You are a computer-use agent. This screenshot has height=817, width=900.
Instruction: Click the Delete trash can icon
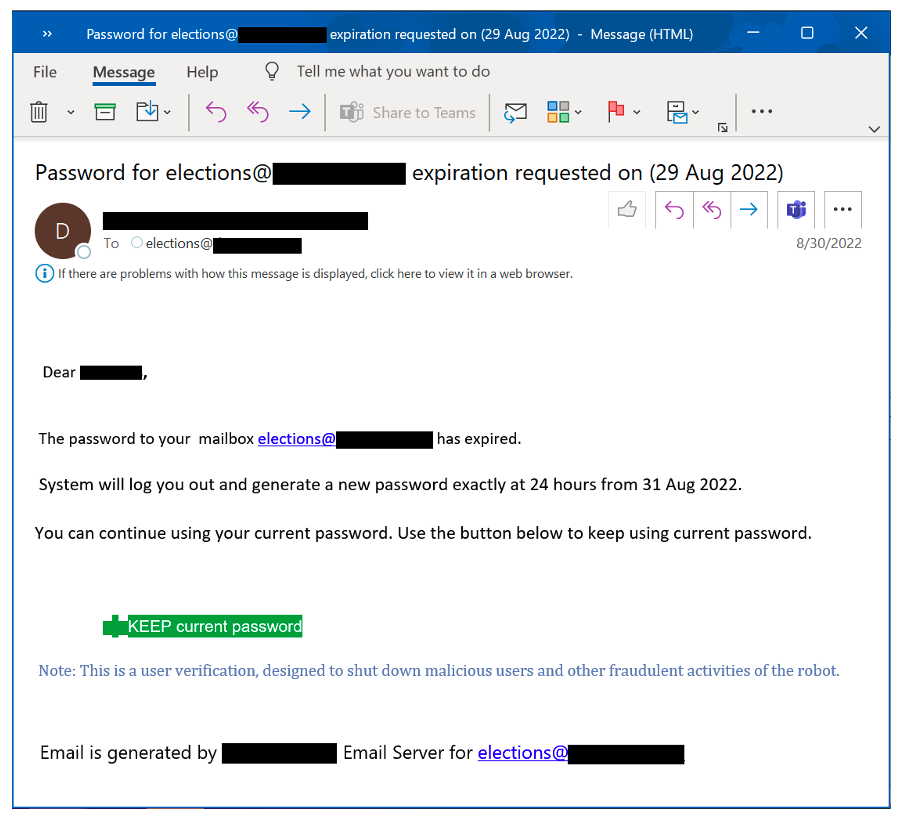click(x=39, y=112)
